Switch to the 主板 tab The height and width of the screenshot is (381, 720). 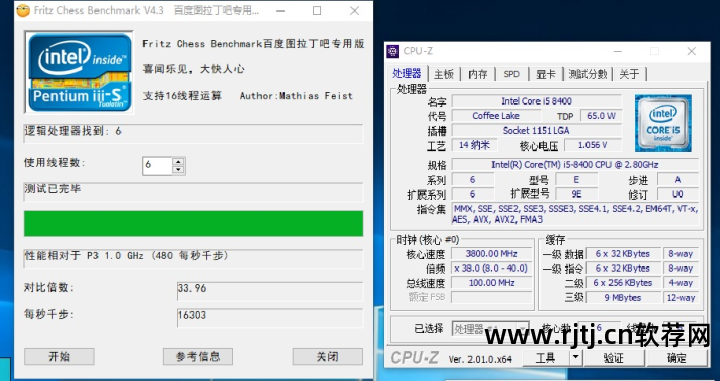444,74
